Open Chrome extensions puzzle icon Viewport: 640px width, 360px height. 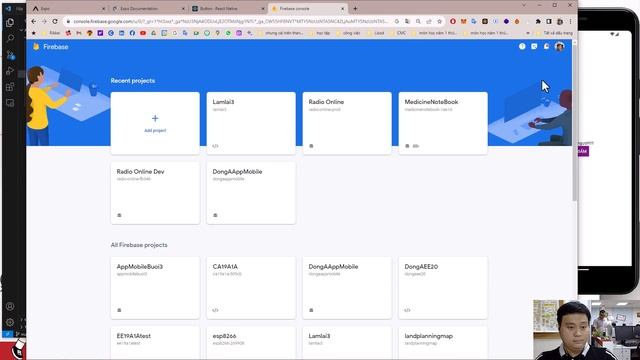point(538,21)
